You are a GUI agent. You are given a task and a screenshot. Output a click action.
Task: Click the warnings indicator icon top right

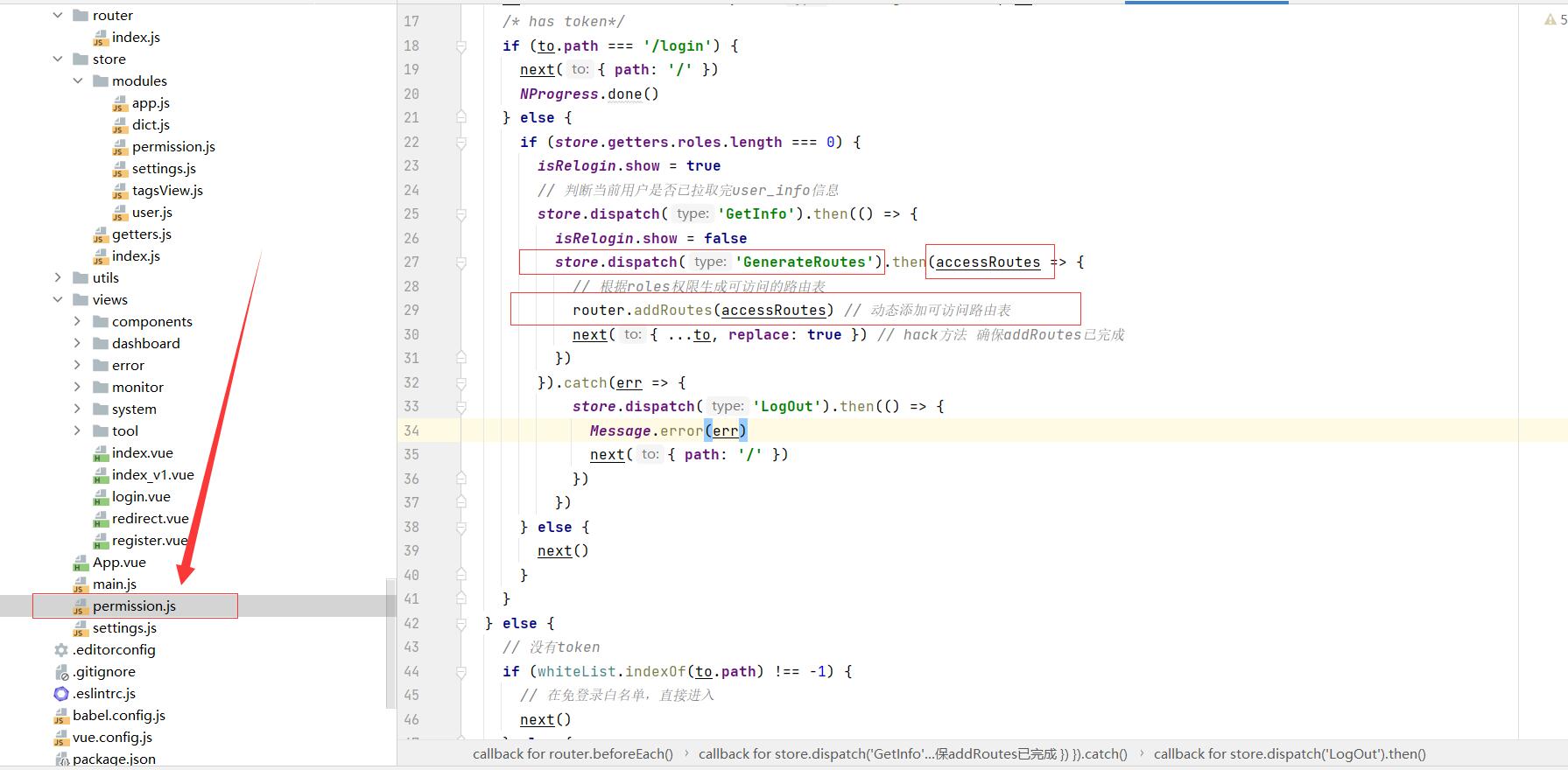coord(1550,19)
